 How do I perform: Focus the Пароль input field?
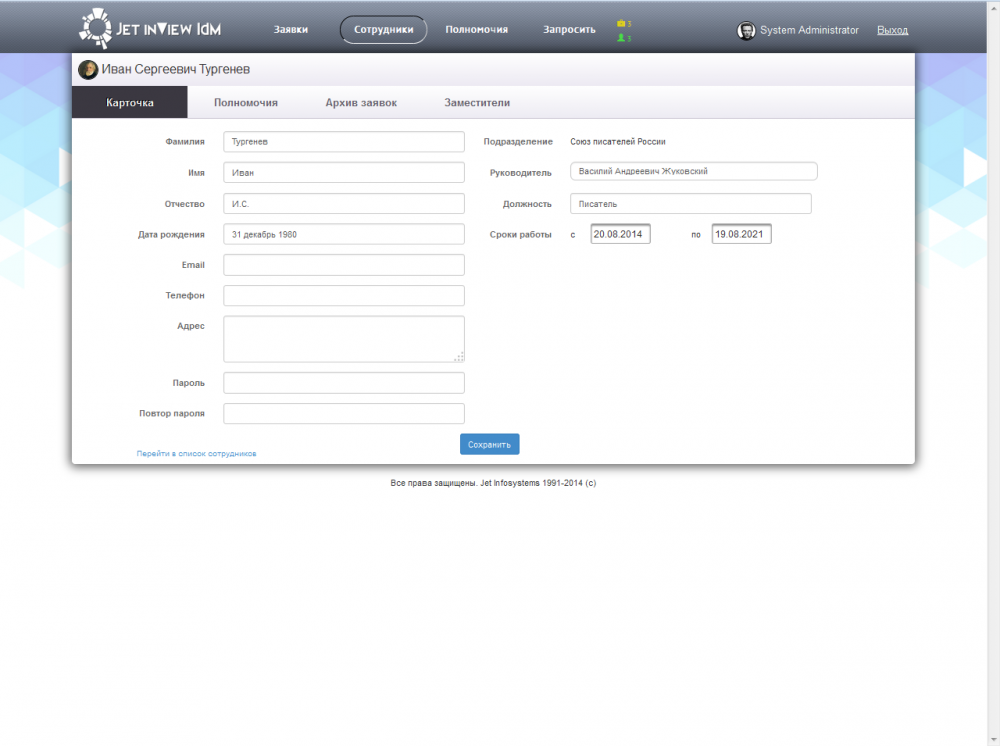tap(344, 383)
